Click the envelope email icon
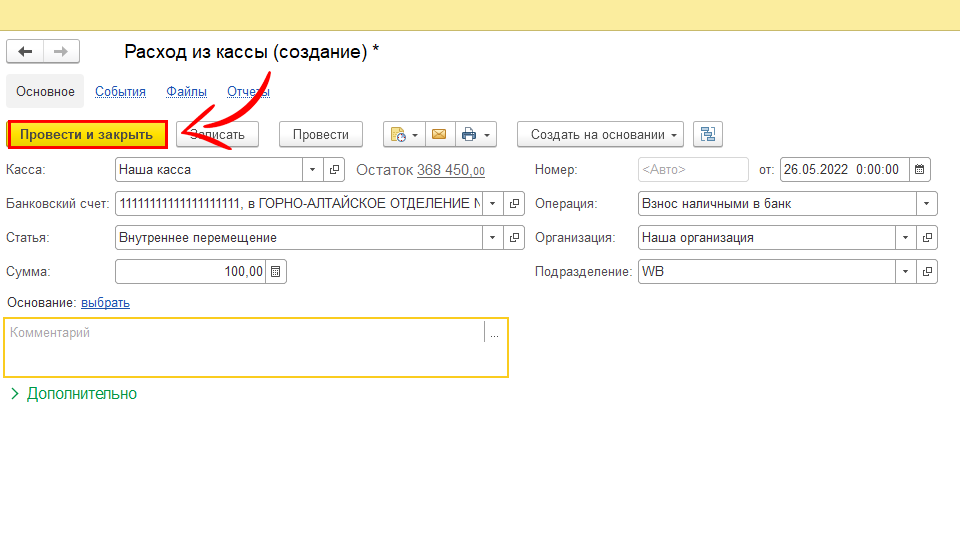Image resolution: width=960 pixels, height=540 pixels. [x=438, y=135]
